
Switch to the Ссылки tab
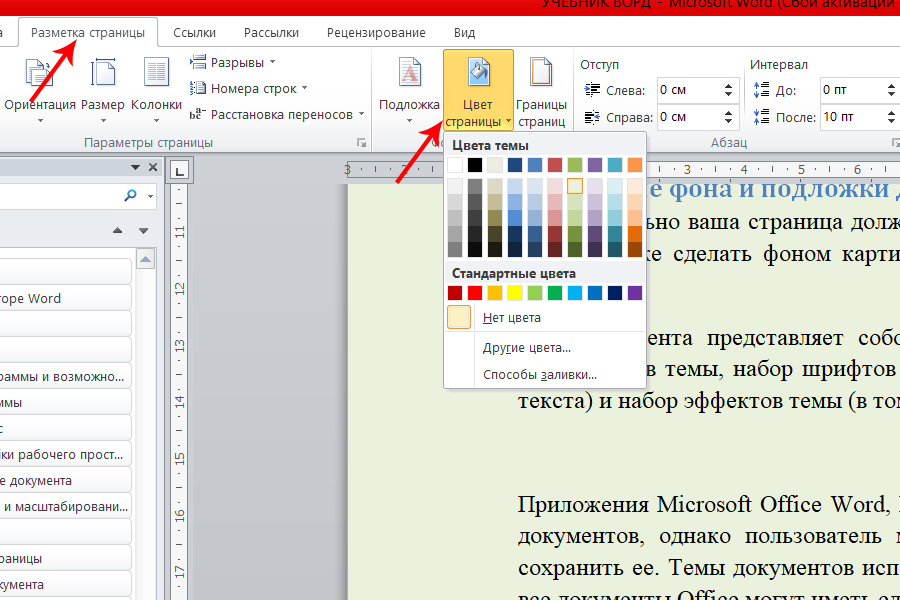[194, 33]
